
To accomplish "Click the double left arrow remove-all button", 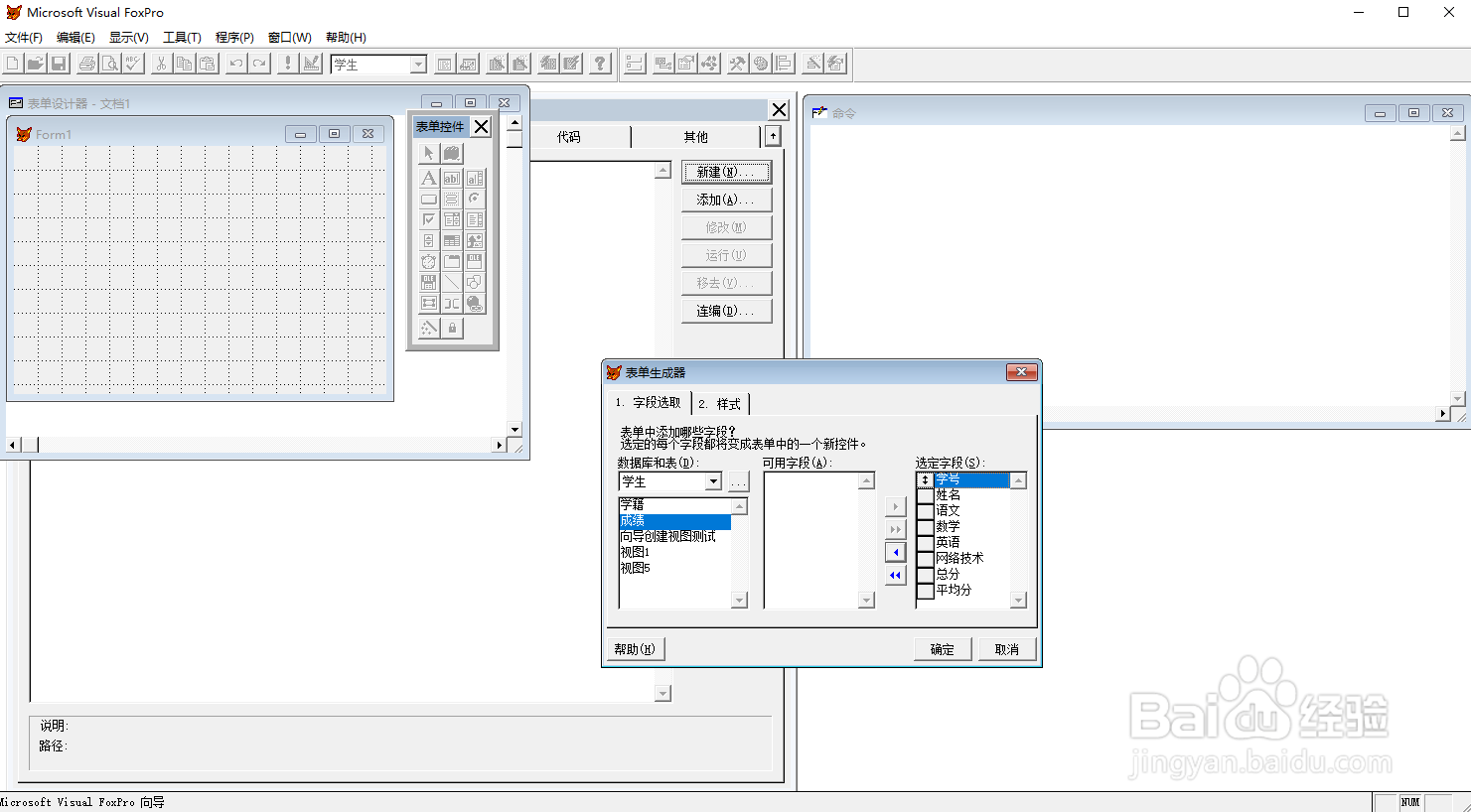I will [896, 575].
